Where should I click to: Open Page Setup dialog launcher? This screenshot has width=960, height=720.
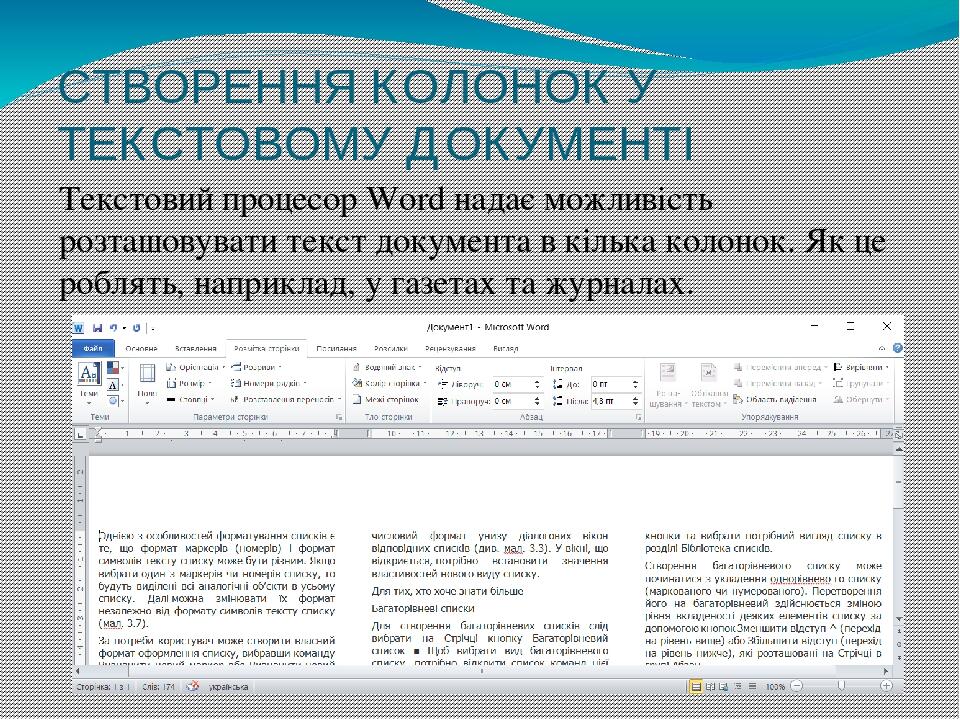[x=338, y=417]
